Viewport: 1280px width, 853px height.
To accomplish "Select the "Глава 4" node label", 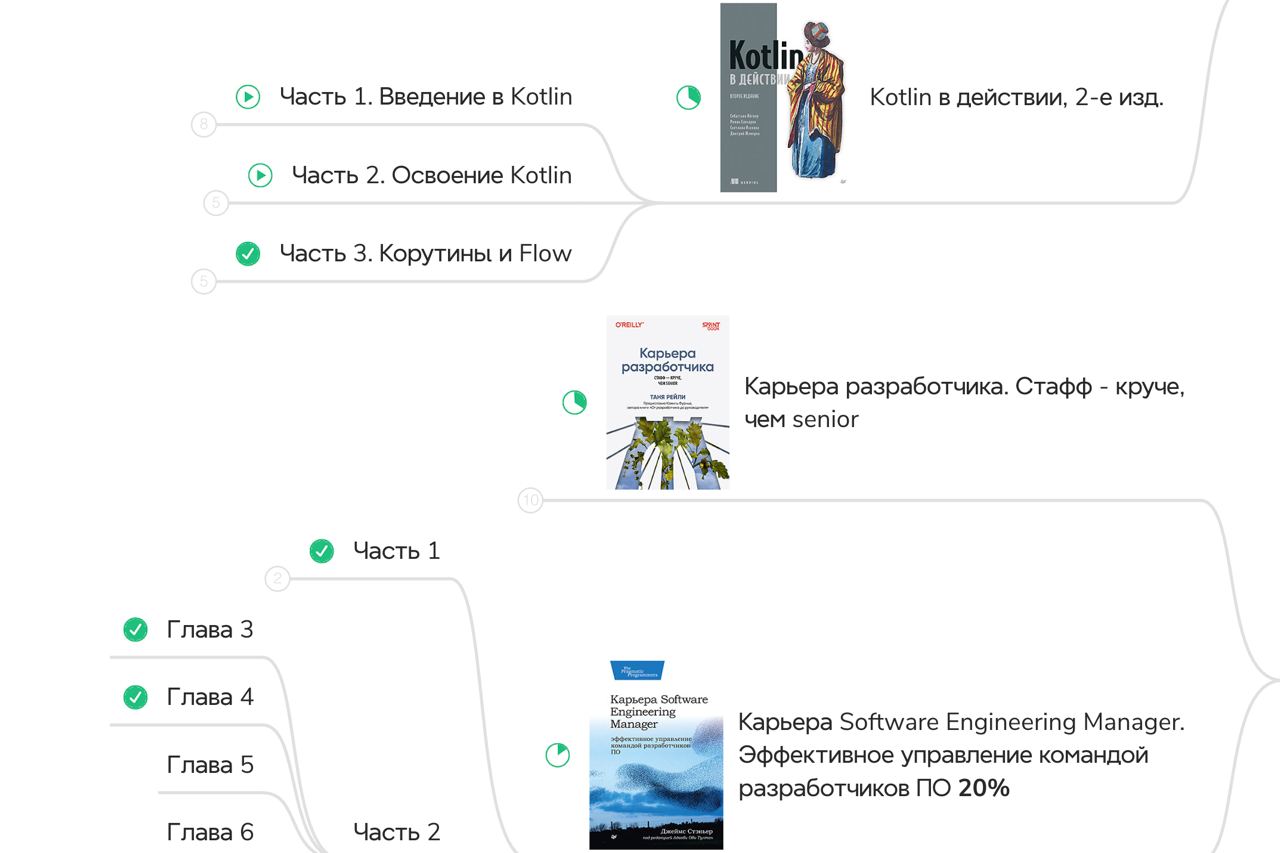I will (x=210, y=697).
